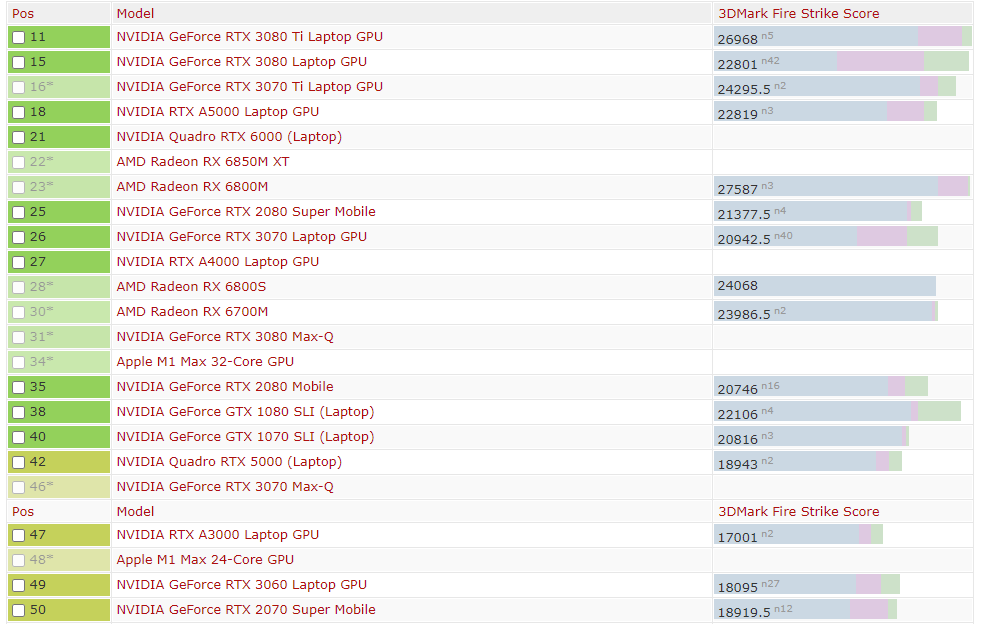Tick the checkbox at position 26

click(x=19, y=237)
